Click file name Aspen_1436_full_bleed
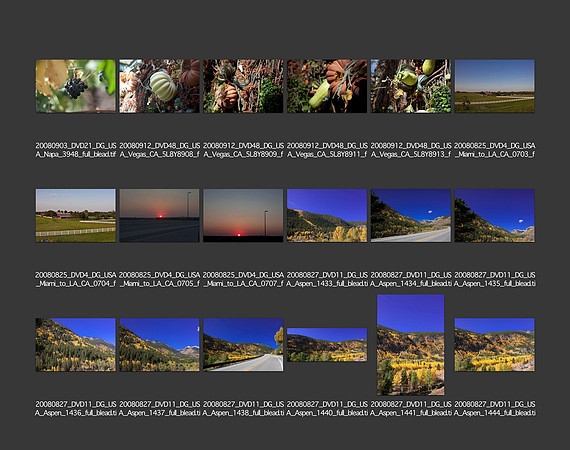 click(76, 409)
